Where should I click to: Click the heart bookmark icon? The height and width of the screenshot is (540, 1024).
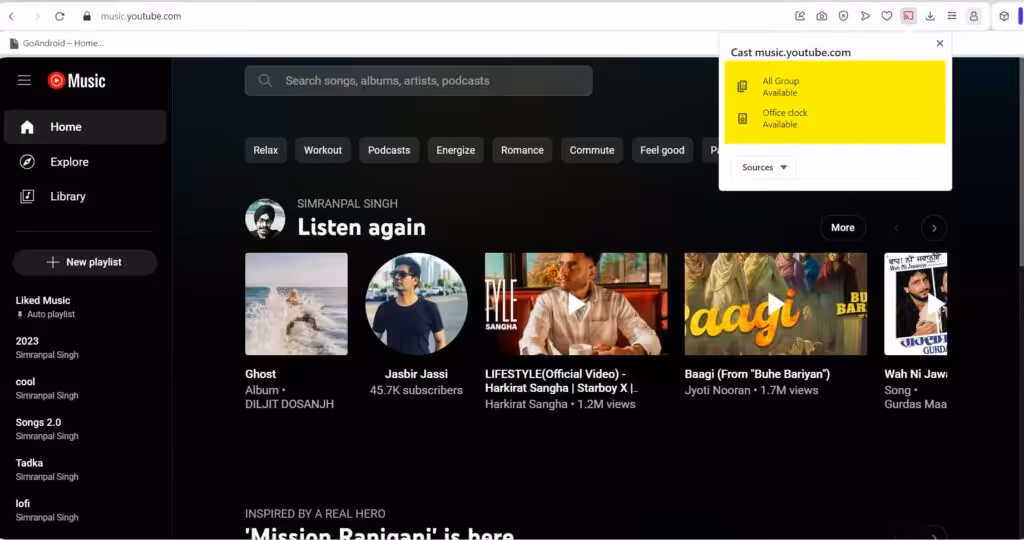point(886,16)
